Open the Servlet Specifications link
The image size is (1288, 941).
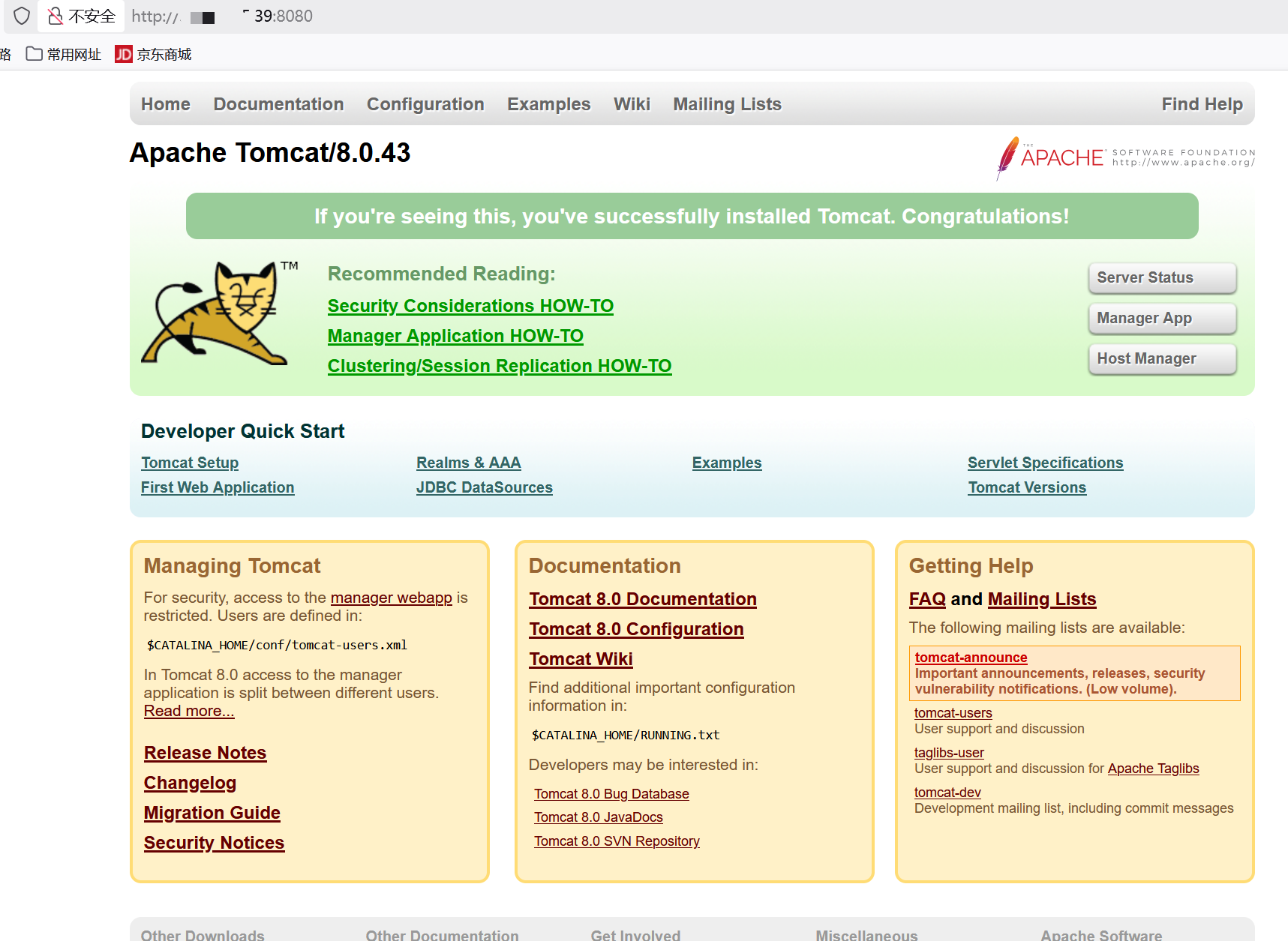(1045, 463)
